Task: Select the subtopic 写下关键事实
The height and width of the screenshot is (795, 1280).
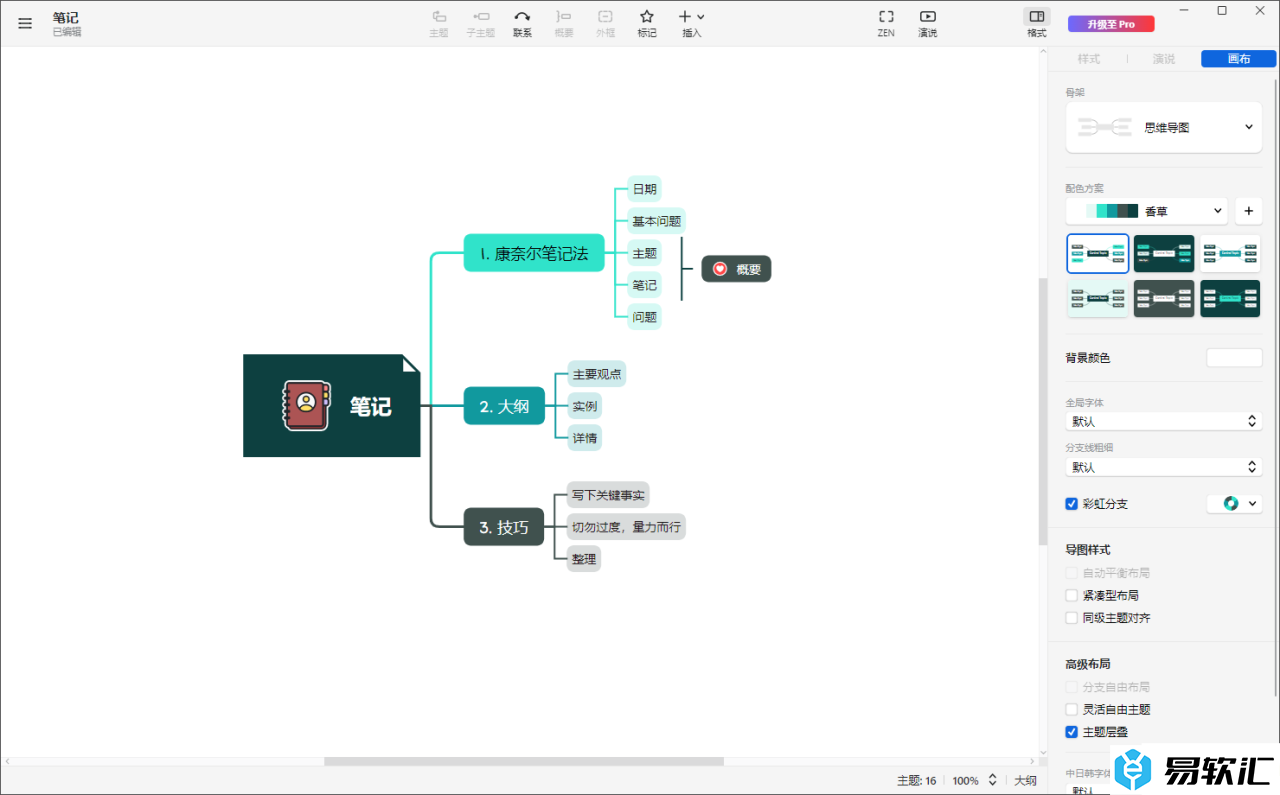Action: pyautogui.click(x=608, y=494)
